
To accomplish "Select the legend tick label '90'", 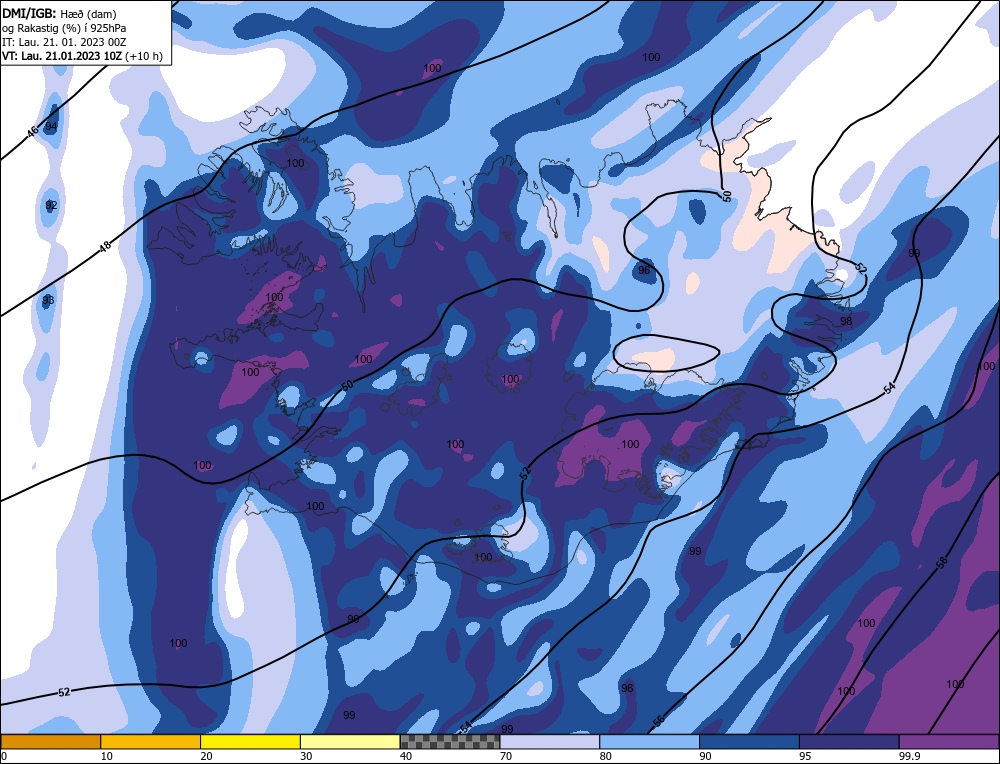I will coord(705,756).
